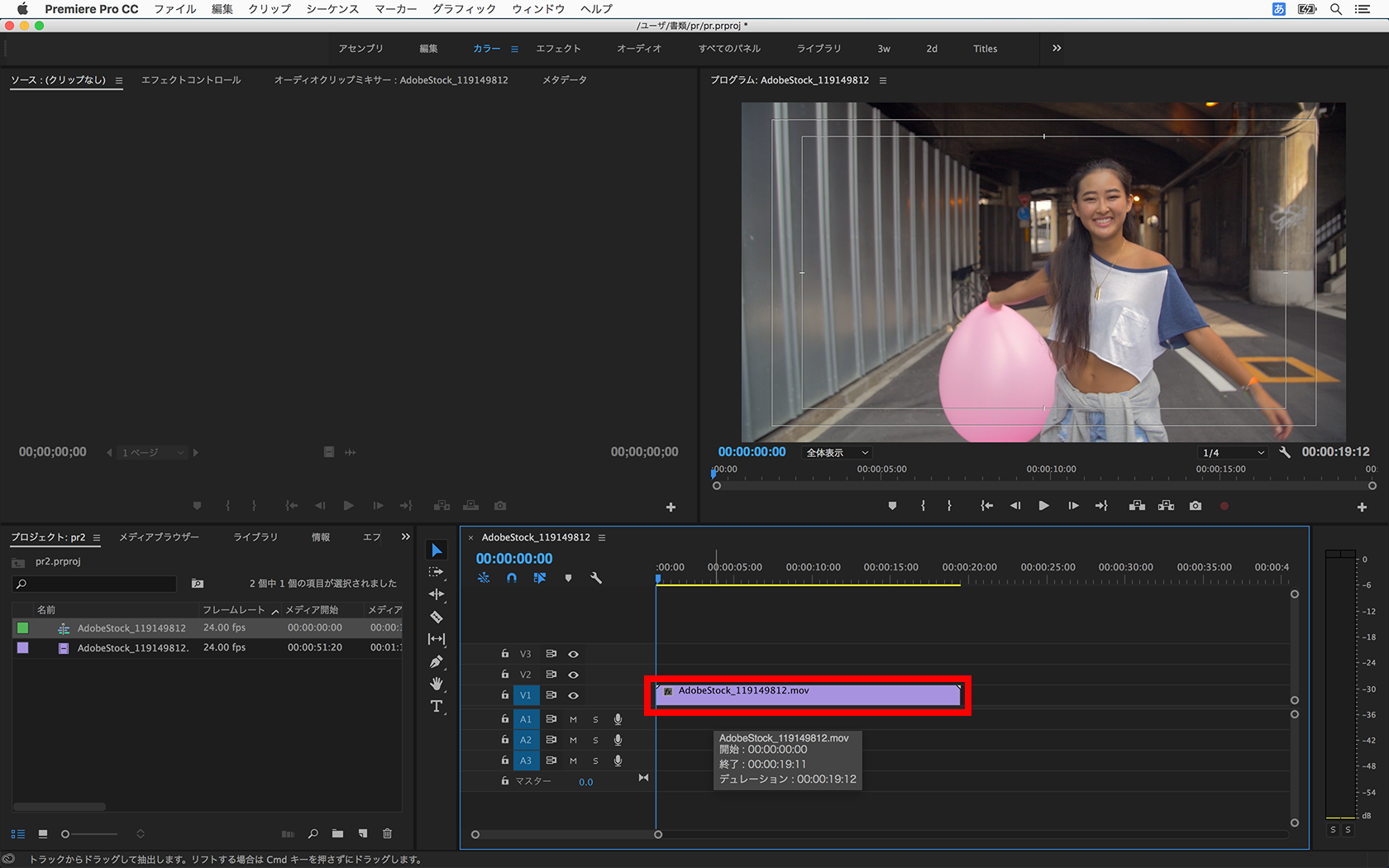
Task: Open the 1/4 playback resolution dropdown
Action: (1233, 452)
